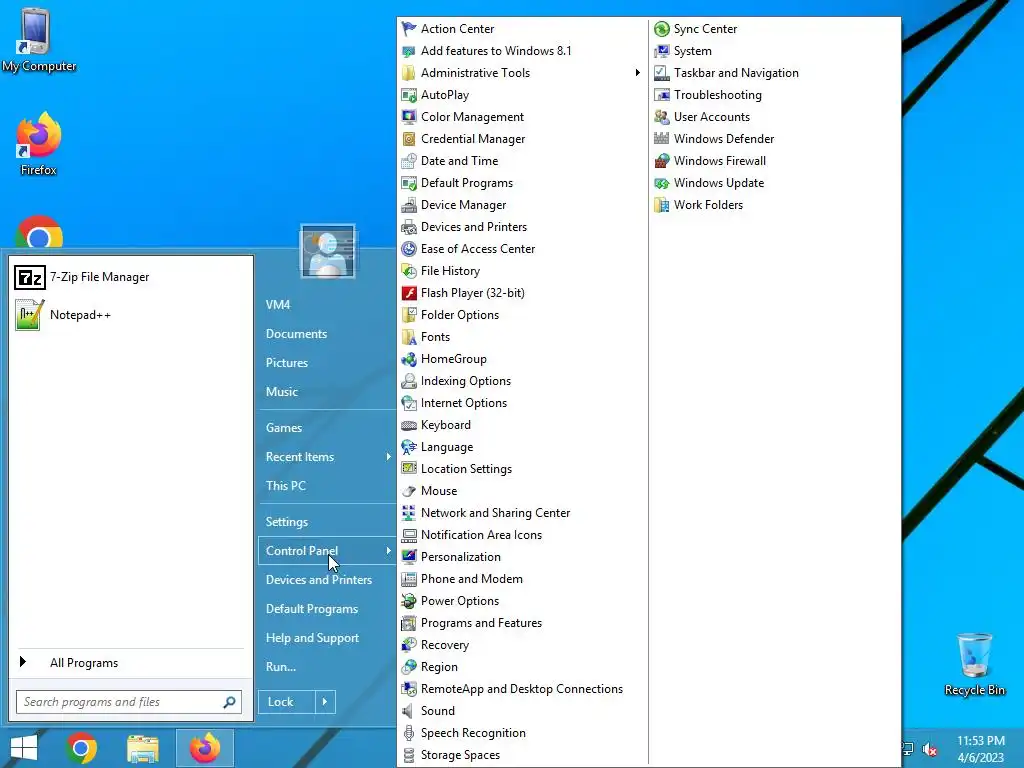
Task: Click the Power Options icon
Action: pyautogui.click(x=409, y=601)
